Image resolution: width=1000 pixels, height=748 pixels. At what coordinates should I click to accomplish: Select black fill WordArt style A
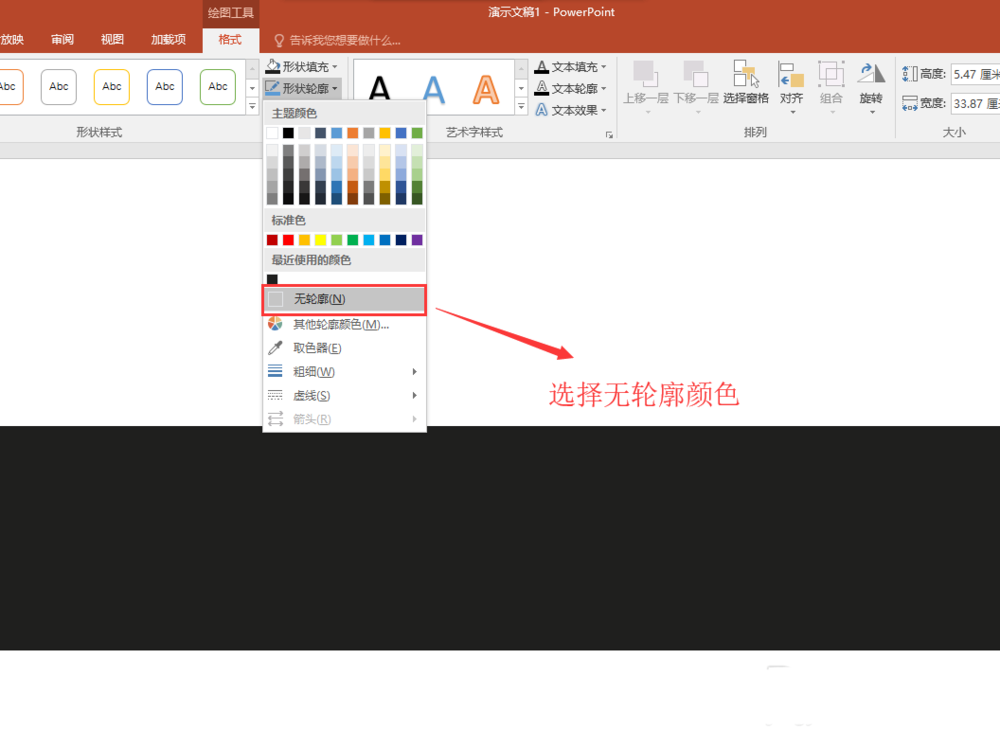coord(380,89)
